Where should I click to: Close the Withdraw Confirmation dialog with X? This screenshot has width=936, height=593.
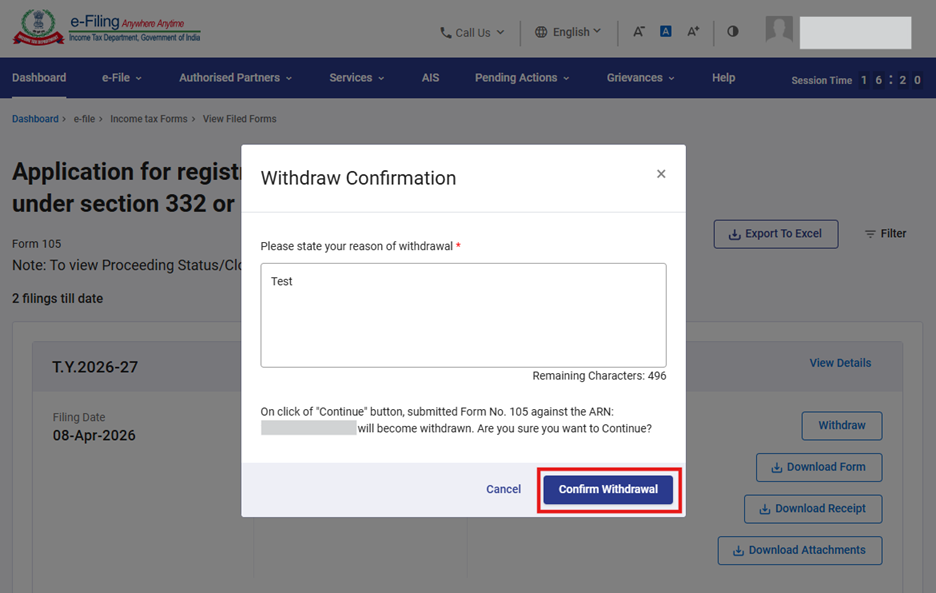point(661,174)
